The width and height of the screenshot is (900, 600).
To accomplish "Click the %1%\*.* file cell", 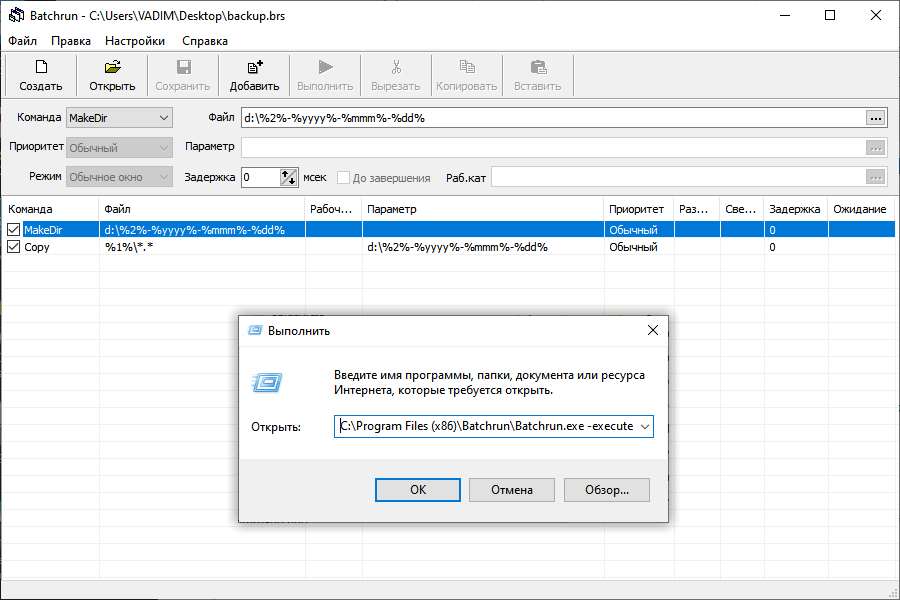I will tap(129, 247).
